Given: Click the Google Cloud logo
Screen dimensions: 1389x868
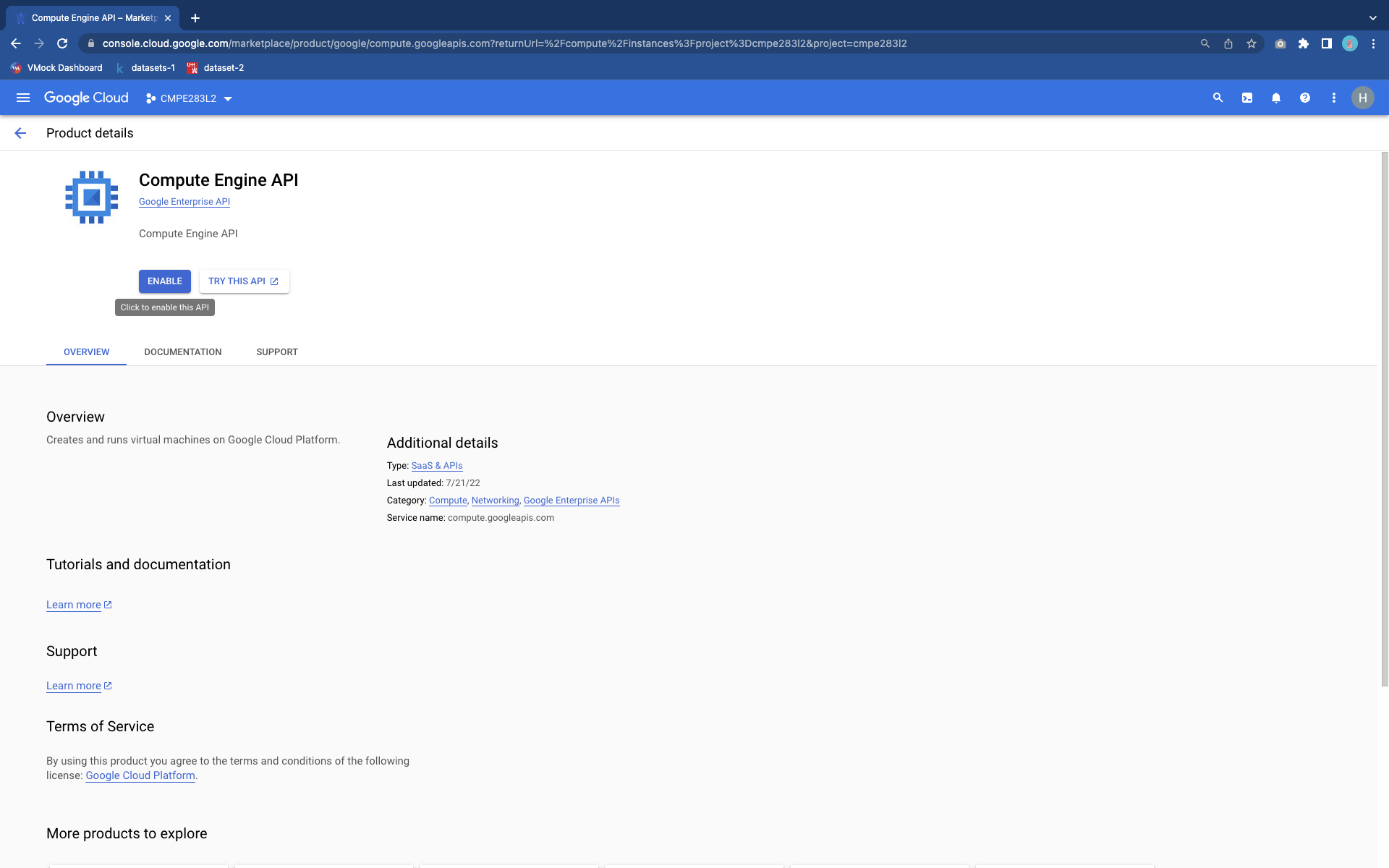Looking at the screenshot, I should [x=86, y=97].
